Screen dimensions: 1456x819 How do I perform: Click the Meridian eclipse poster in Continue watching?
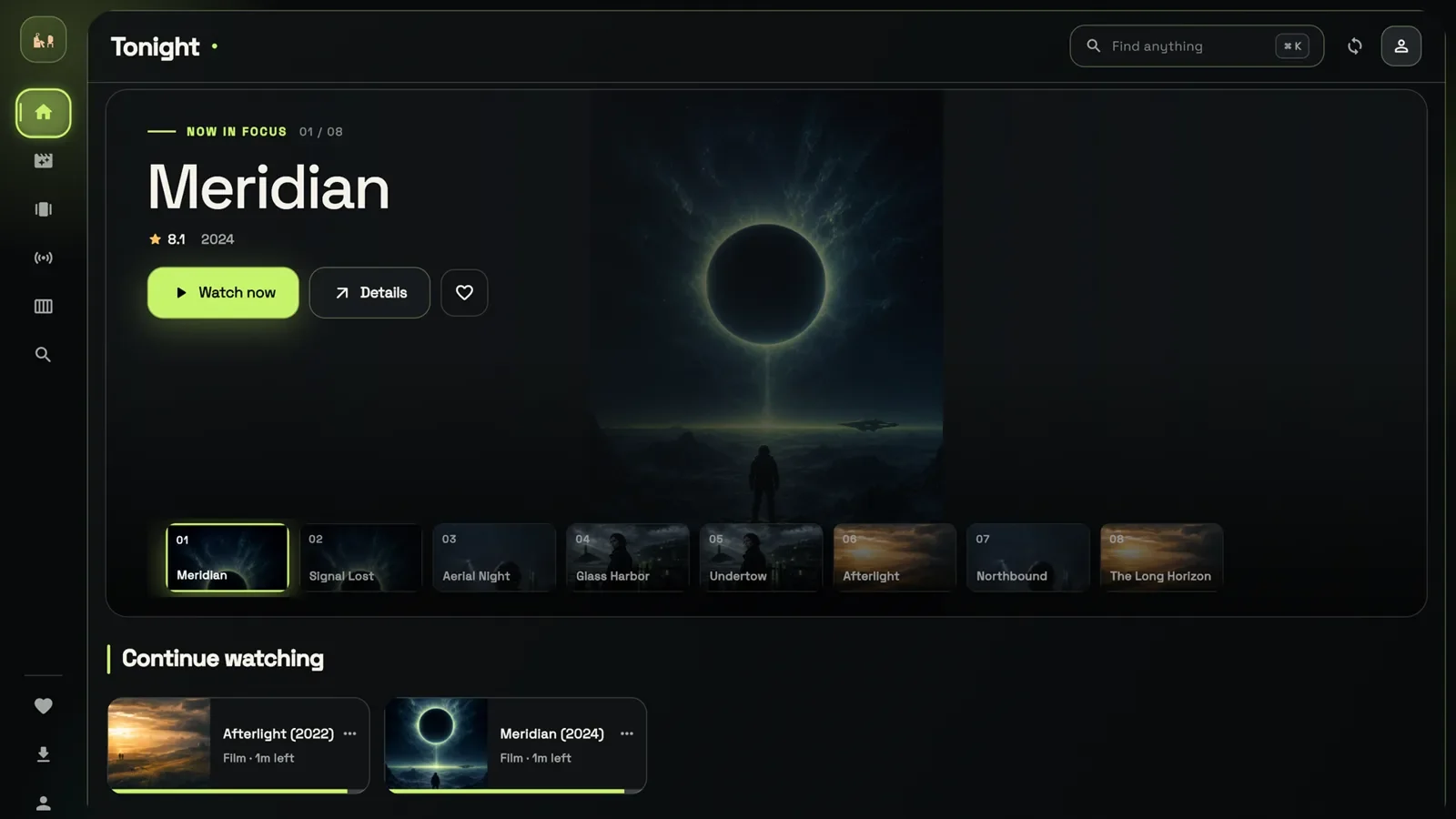tap(437, 743)
